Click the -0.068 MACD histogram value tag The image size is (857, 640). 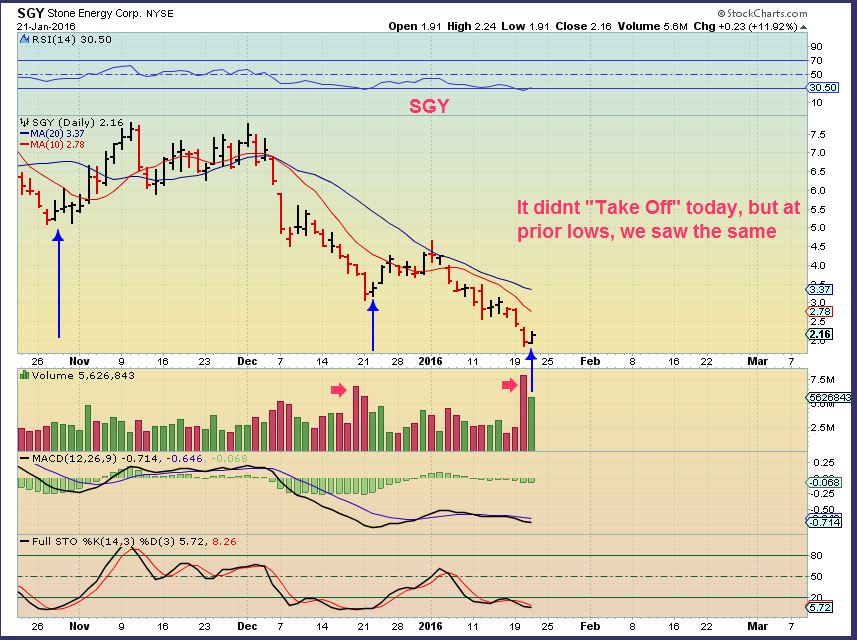(824, 482)
